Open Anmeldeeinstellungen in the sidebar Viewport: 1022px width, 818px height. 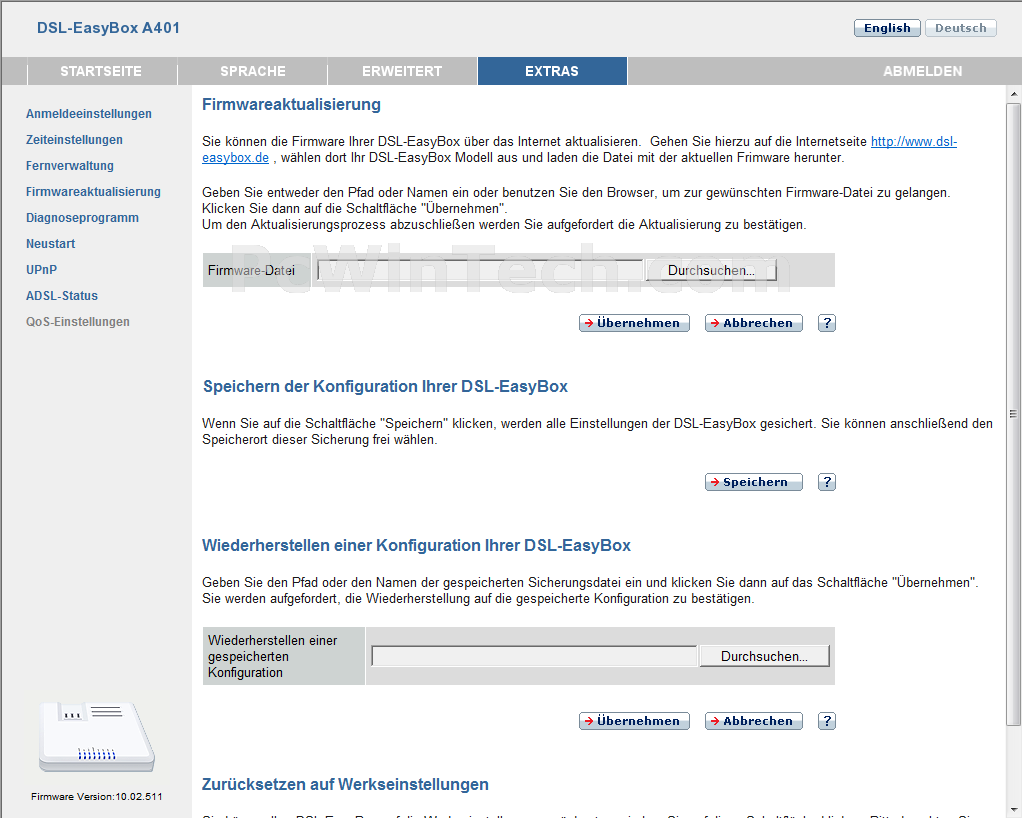tap(89, 113)
